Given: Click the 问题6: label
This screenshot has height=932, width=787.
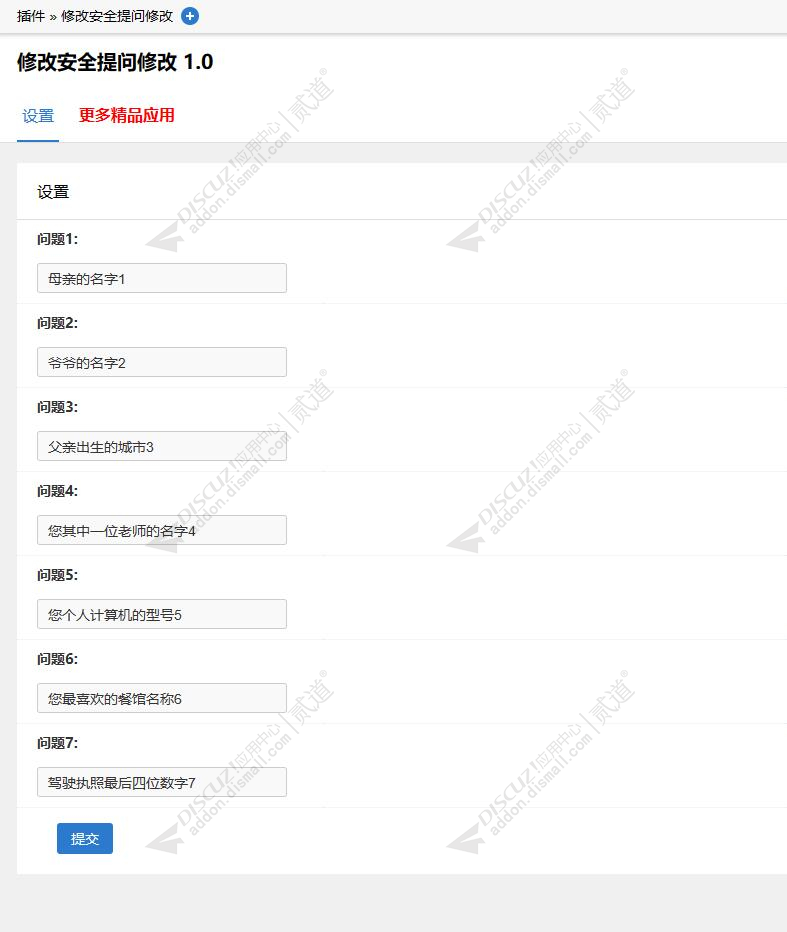Looking at the screenshot, I should pyautogui.click(x=58, y=659).
